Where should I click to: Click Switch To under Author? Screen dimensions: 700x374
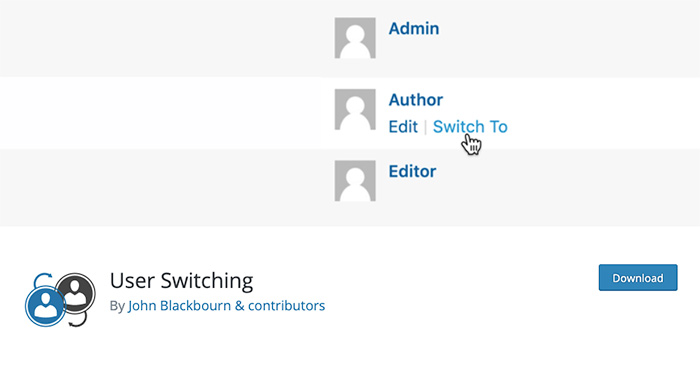(x=470, y=127)
